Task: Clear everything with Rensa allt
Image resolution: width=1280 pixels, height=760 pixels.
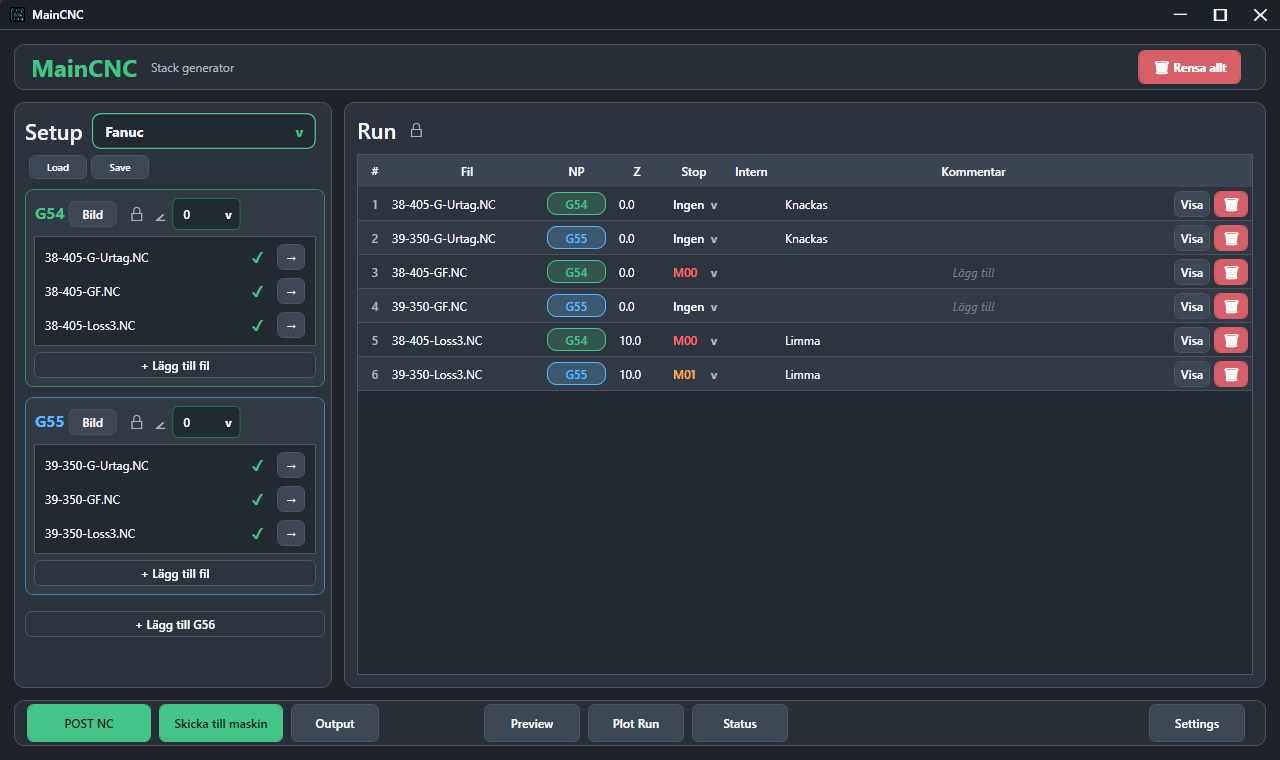Action: click(x=1189, y=67)
